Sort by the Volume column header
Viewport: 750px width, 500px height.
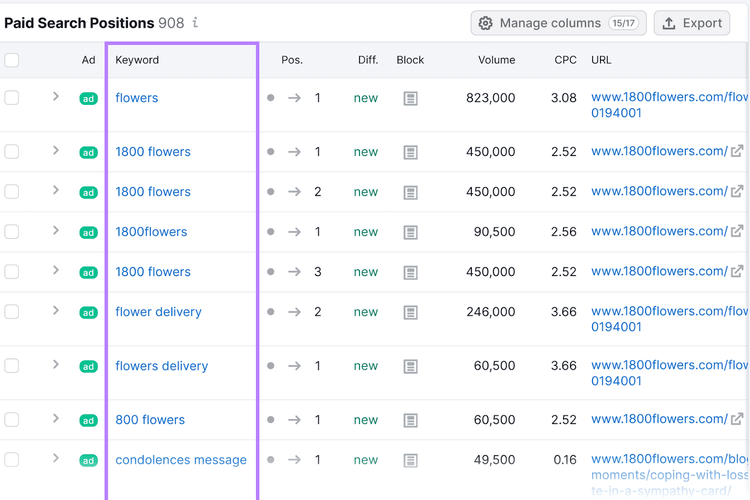[x=496, y=60]
